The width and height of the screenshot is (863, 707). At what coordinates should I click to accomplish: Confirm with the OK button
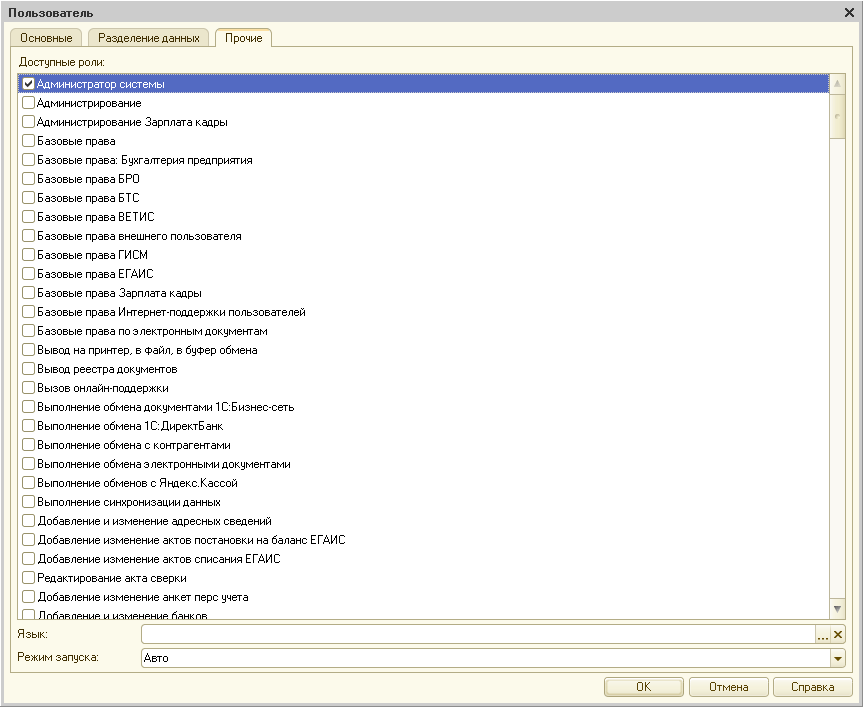[643, 687]
